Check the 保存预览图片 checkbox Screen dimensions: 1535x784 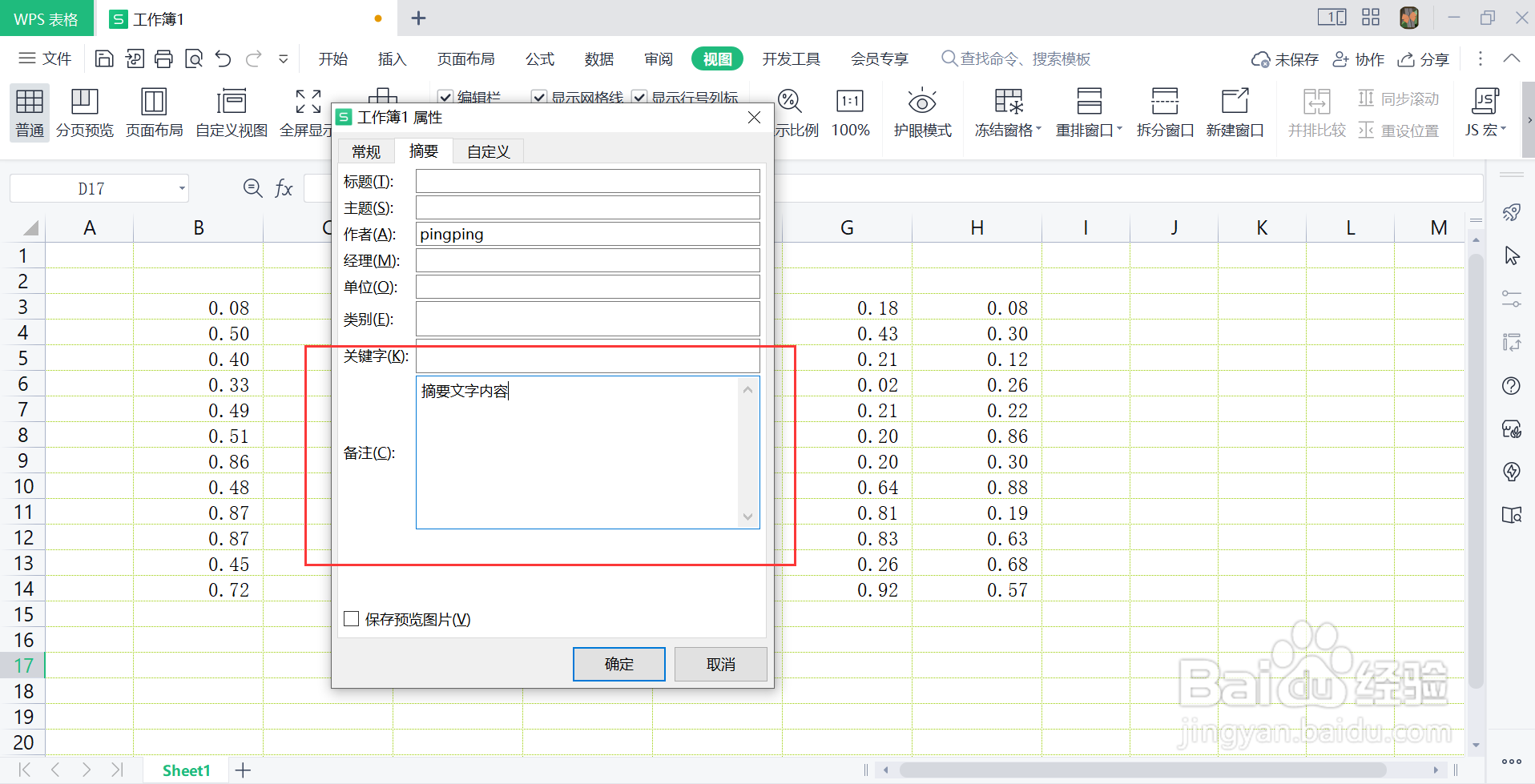coord(351,618)
